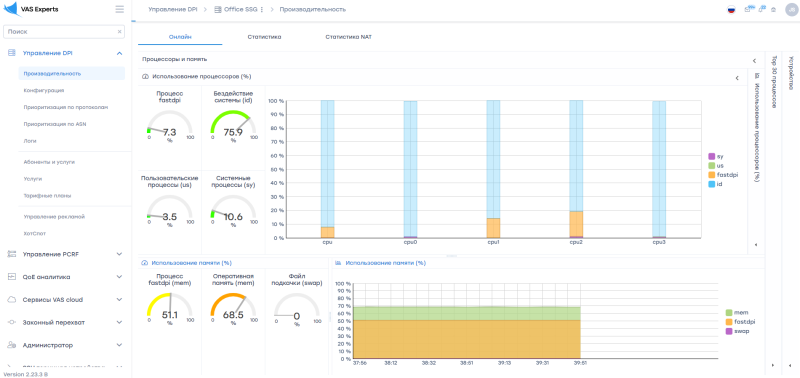Toggle the id series in the CPU legend
The width and height of the screenshot is (800, 378).
pyautogui.click(x=715, y=184)
